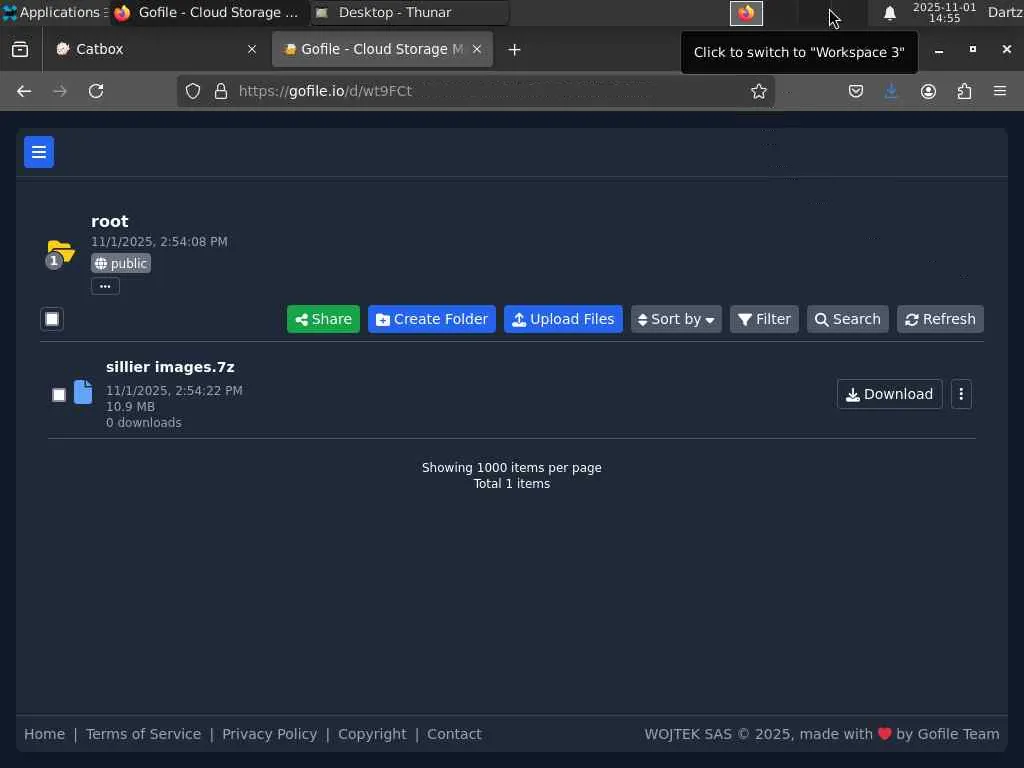
Task: Open the notification bell in panel
Action: (x=889, y=13)
